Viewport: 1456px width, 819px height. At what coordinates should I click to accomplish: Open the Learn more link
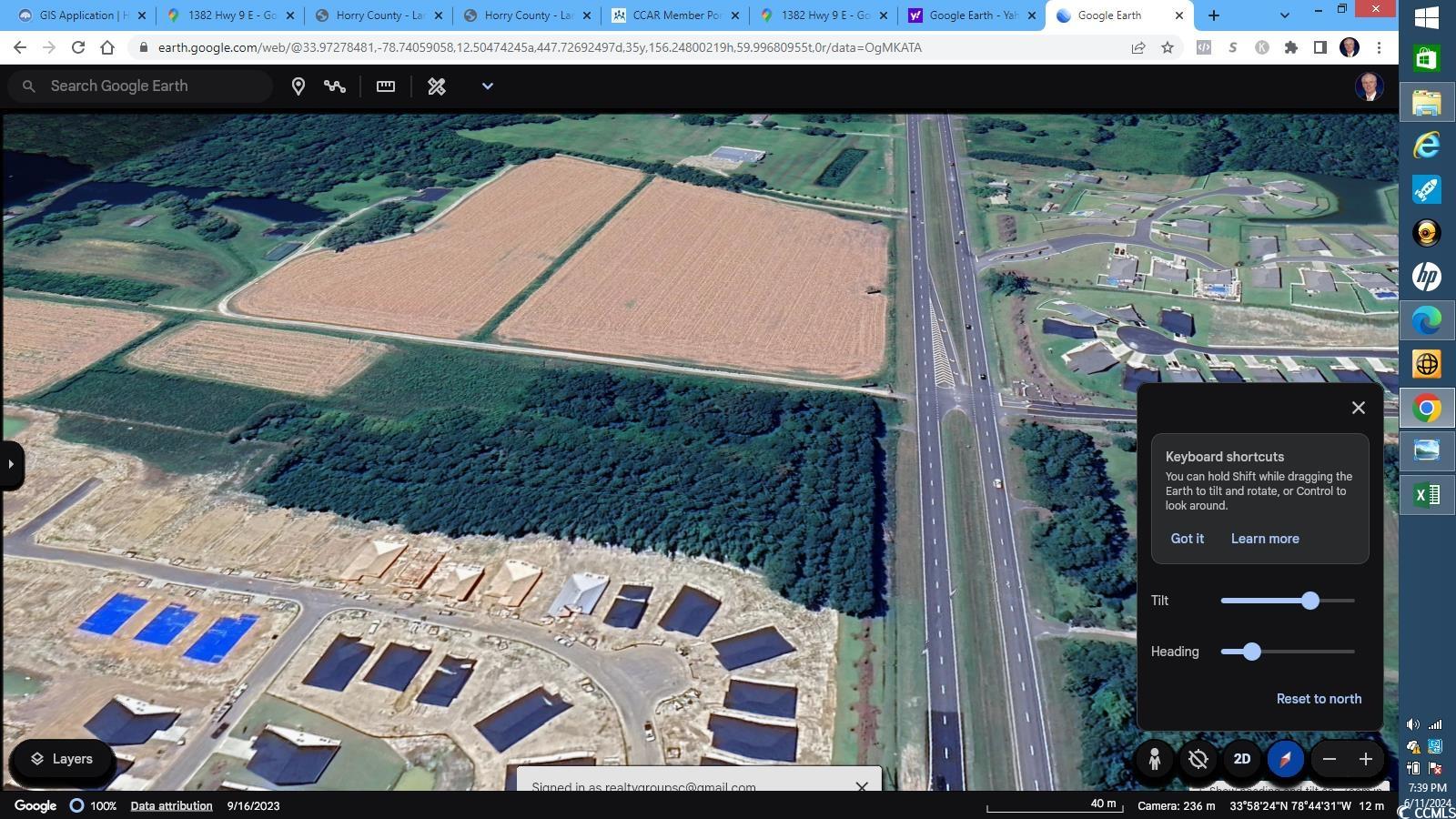1265,539
